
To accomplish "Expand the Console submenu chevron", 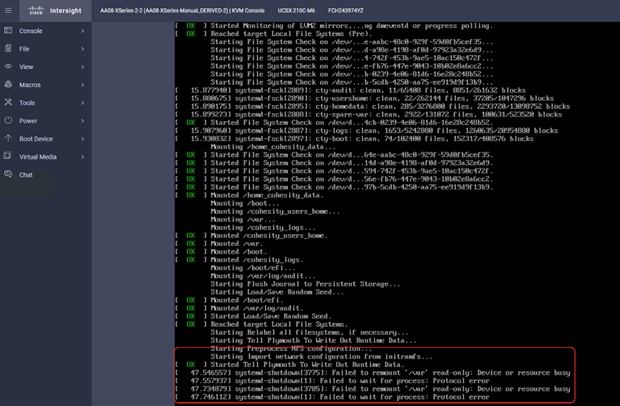I will (x=83, y=31).
